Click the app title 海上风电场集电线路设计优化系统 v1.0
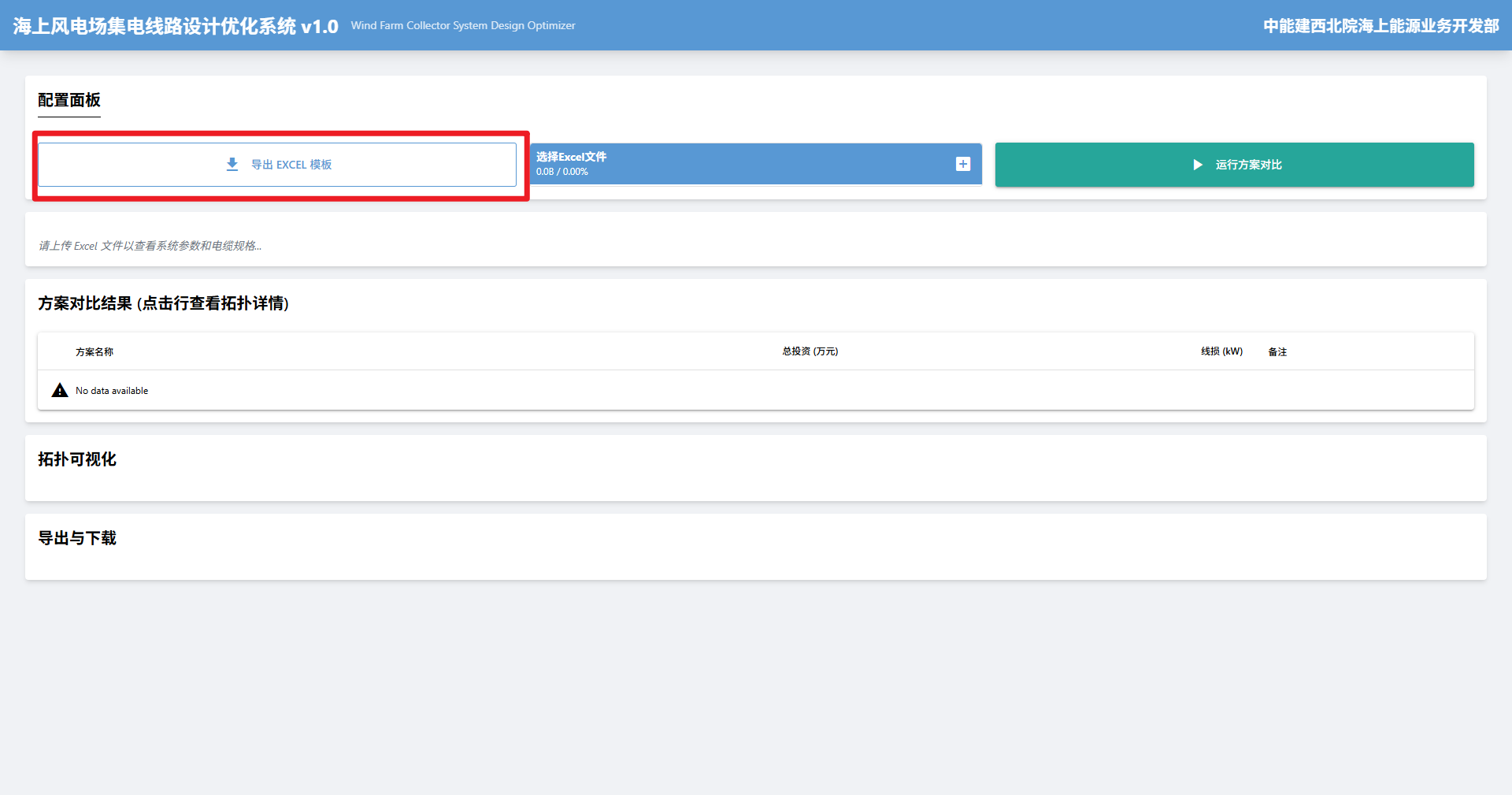The height and width of the screenshot is (795, 1512). pos(176,26)
